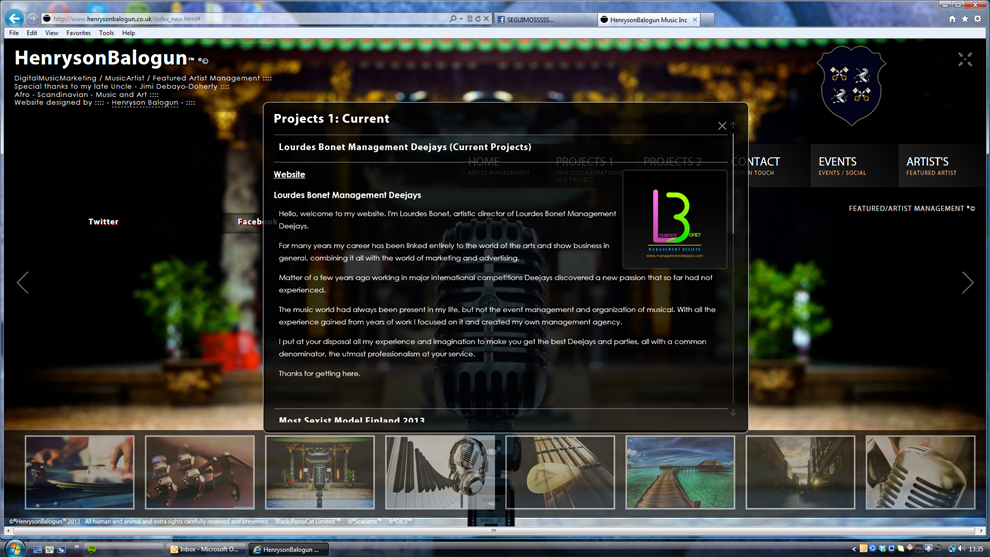Open HenrysonBalogun Internet Explorer taskbar button

tap(289, 549)
